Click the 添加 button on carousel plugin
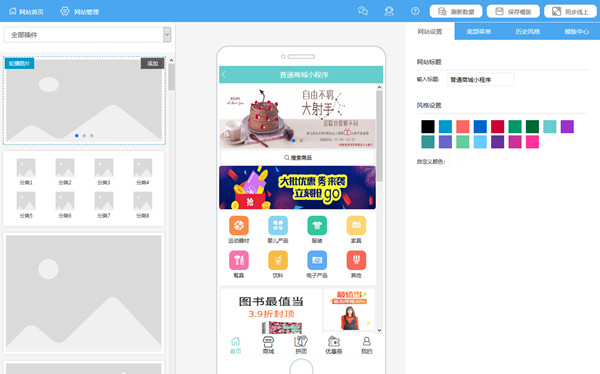The width and height of the screenshot is (600, 374). 152,64
